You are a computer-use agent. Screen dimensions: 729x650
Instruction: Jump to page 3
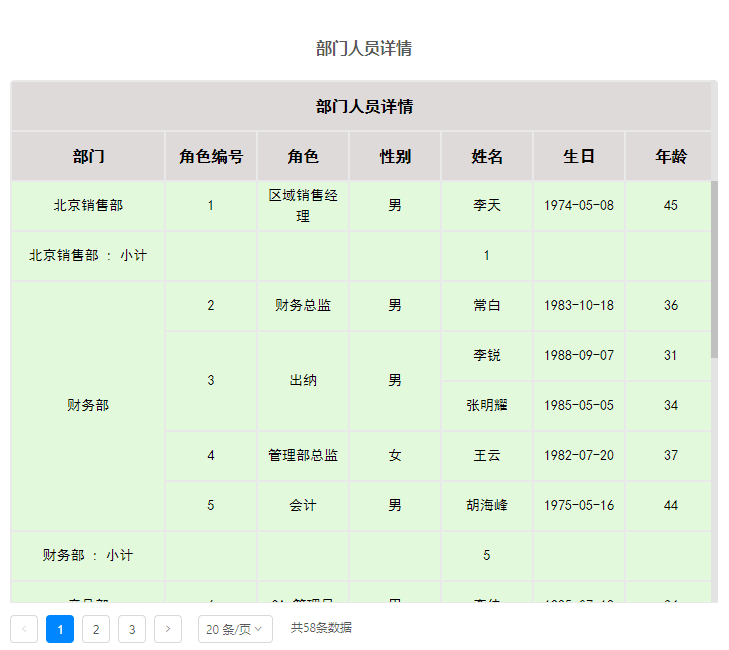point(132,629)
